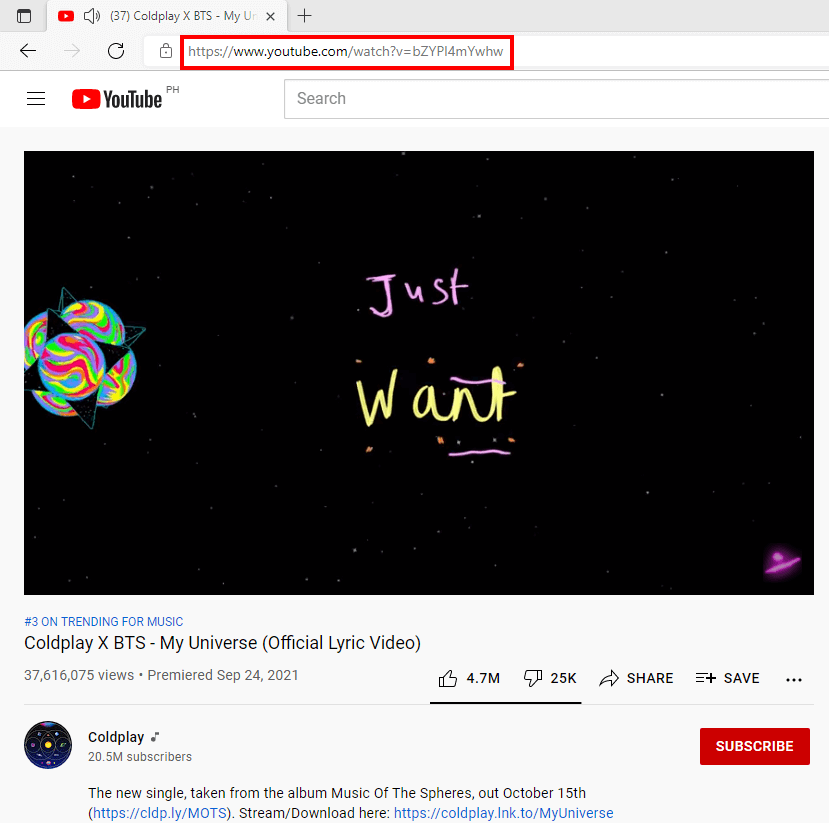Select the YouTube URL in the address bar
The width and height of the screenshot is (829, 823).
click(x=346, y=51)
